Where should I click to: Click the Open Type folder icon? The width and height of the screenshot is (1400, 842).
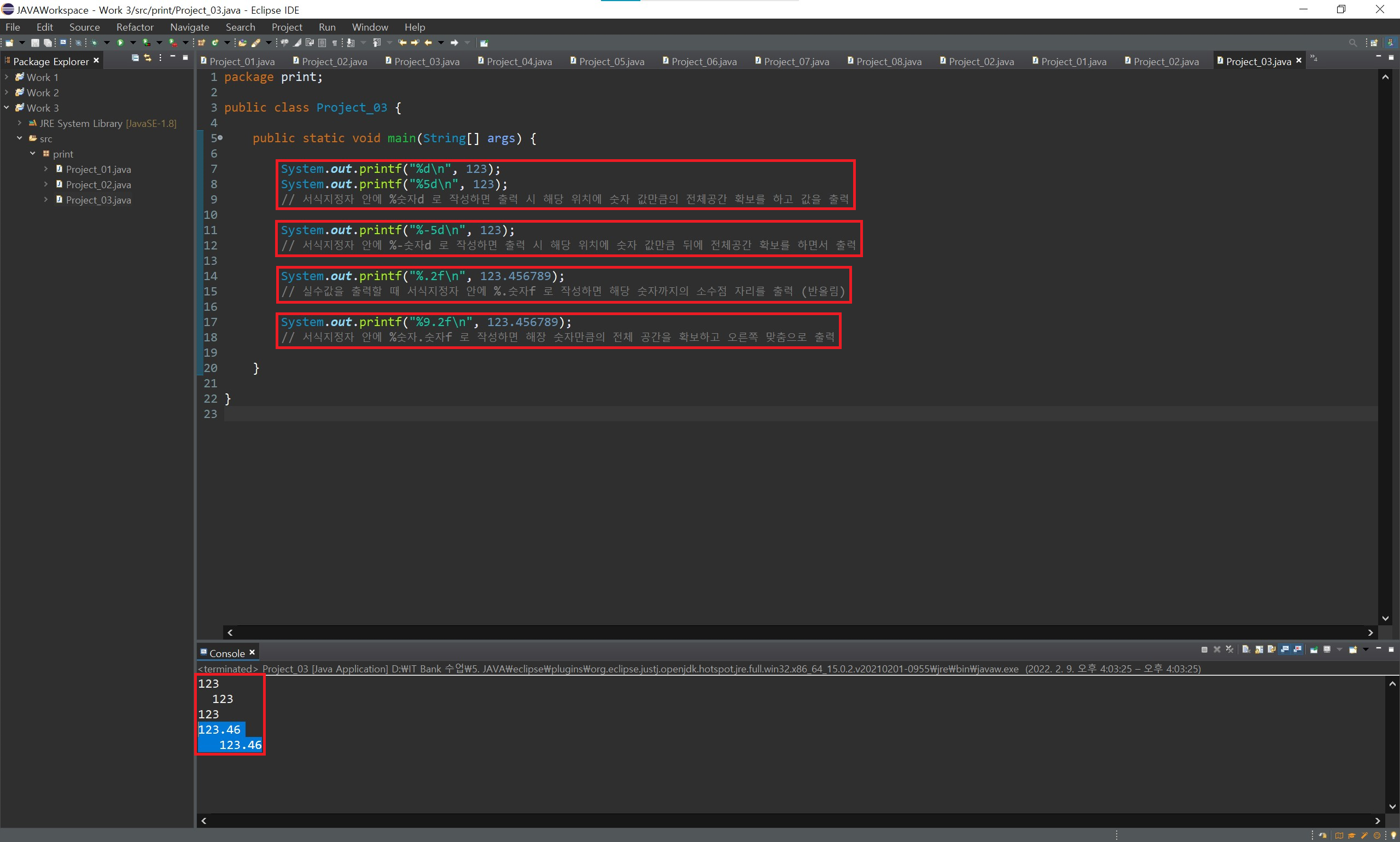243,43
